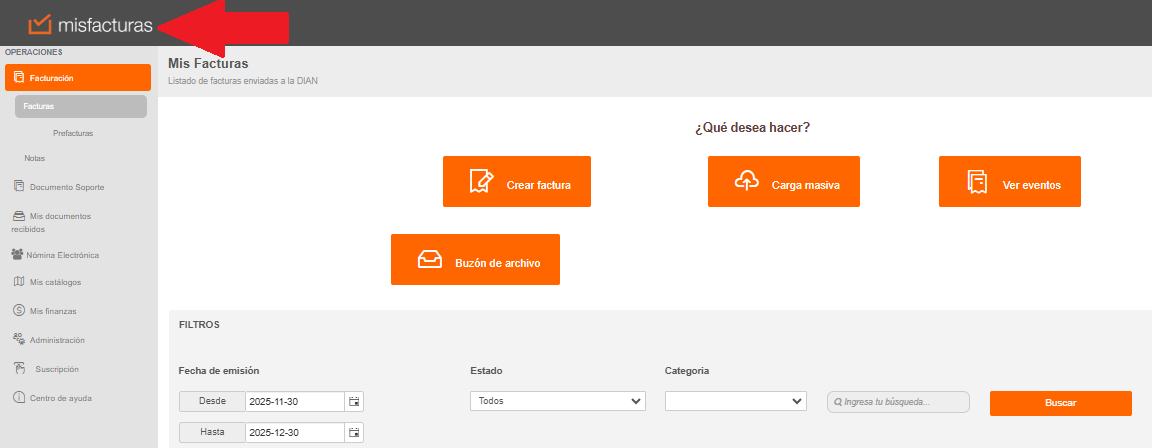1152x448 pixels.
Task: Open the Categoría dropdown
Action: click(x=735, y=401)
